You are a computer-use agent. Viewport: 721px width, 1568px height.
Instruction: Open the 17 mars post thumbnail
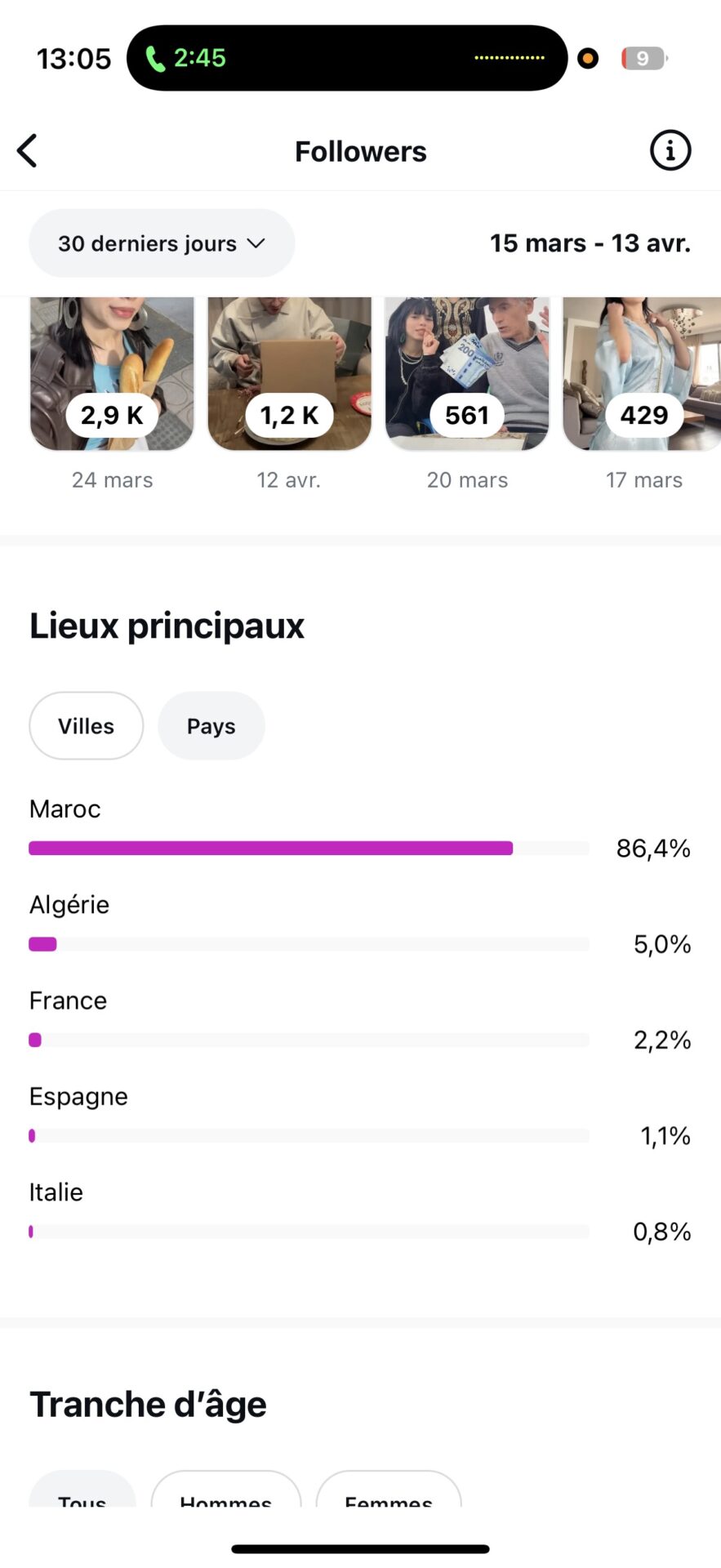point(643,373)
